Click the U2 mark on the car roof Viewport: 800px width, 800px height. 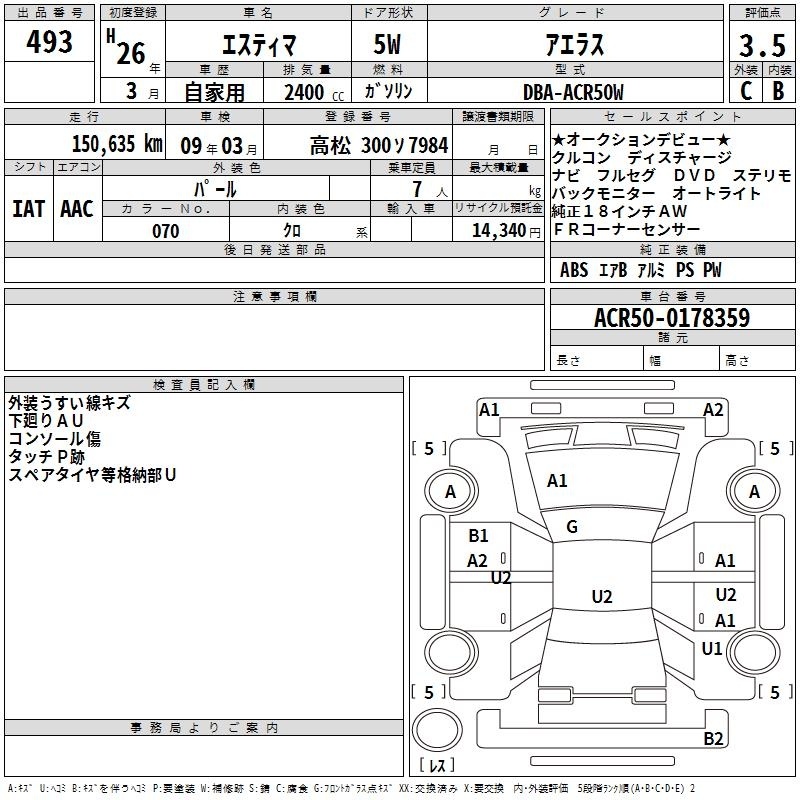601,597
